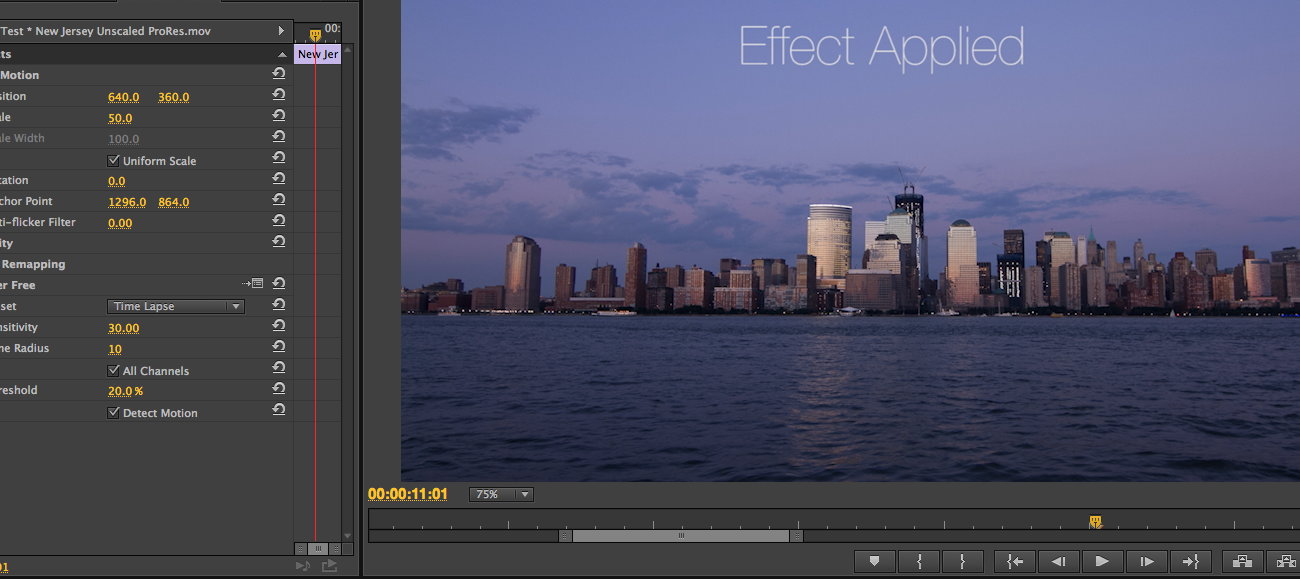Image resolution: width=1300 pixels, height=579 pixels.
Task: Reset the Flicker Free effect
Action: 278,284
